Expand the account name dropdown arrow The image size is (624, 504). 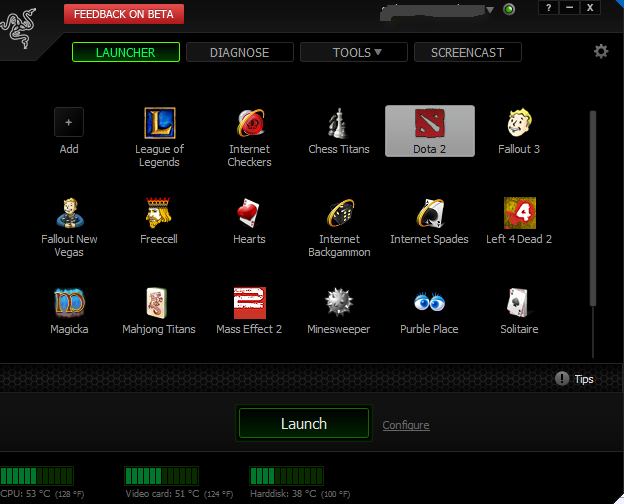490,10
